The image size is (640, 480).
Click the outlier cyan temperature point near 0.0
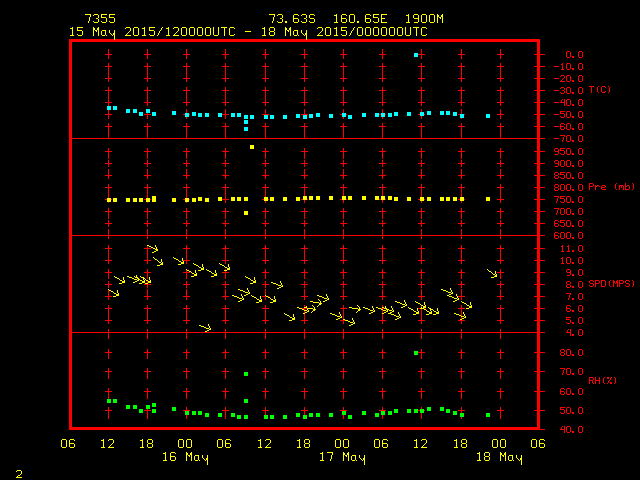coord(415,55)
